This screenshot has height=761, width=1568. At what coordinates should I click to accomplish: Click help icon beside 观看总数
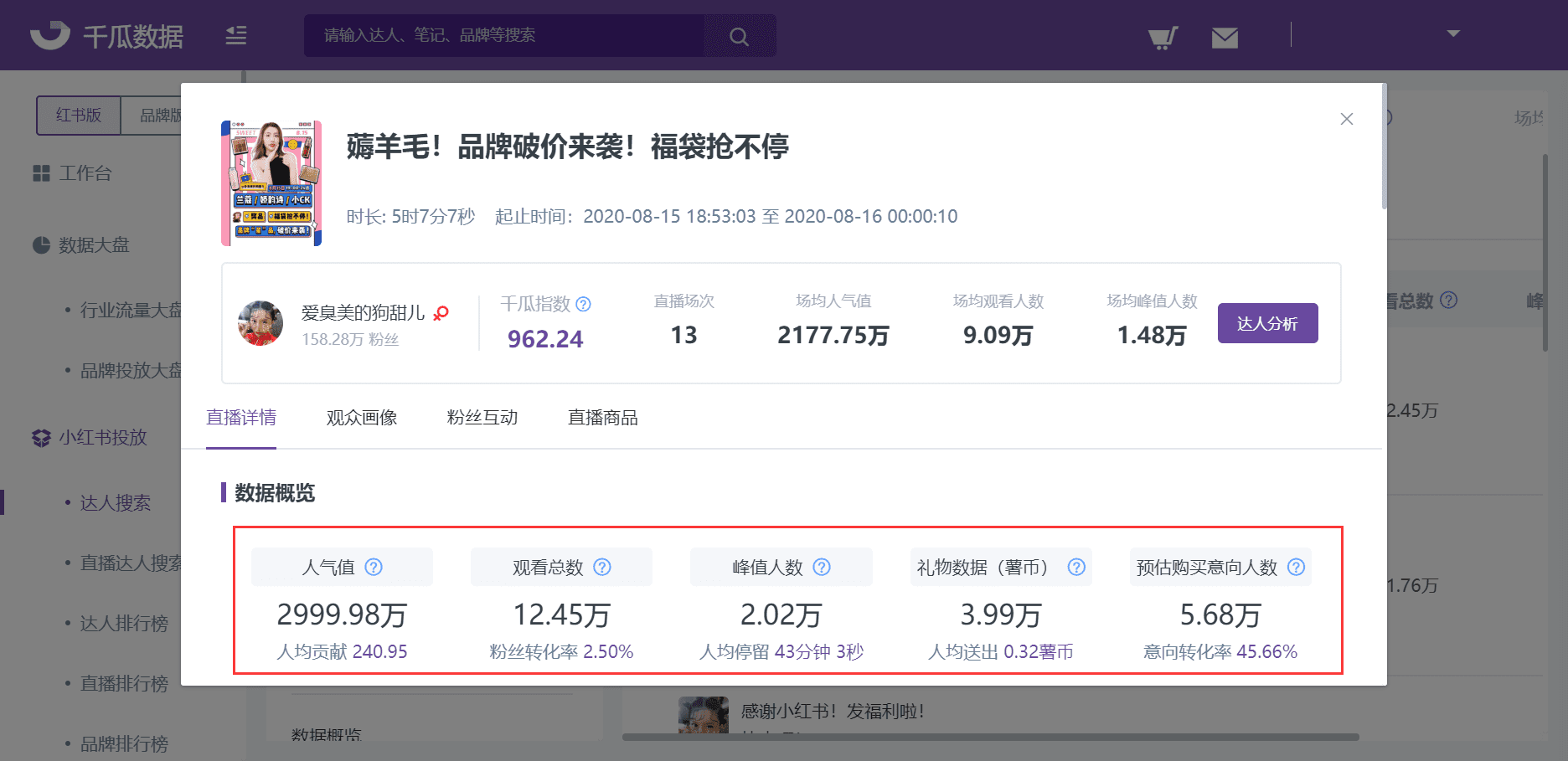602,567
